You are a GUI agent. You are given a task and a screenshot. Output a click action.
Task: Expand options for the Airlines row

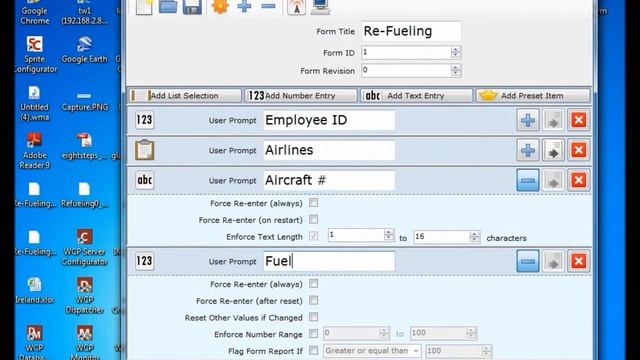[x=528, y=150]
